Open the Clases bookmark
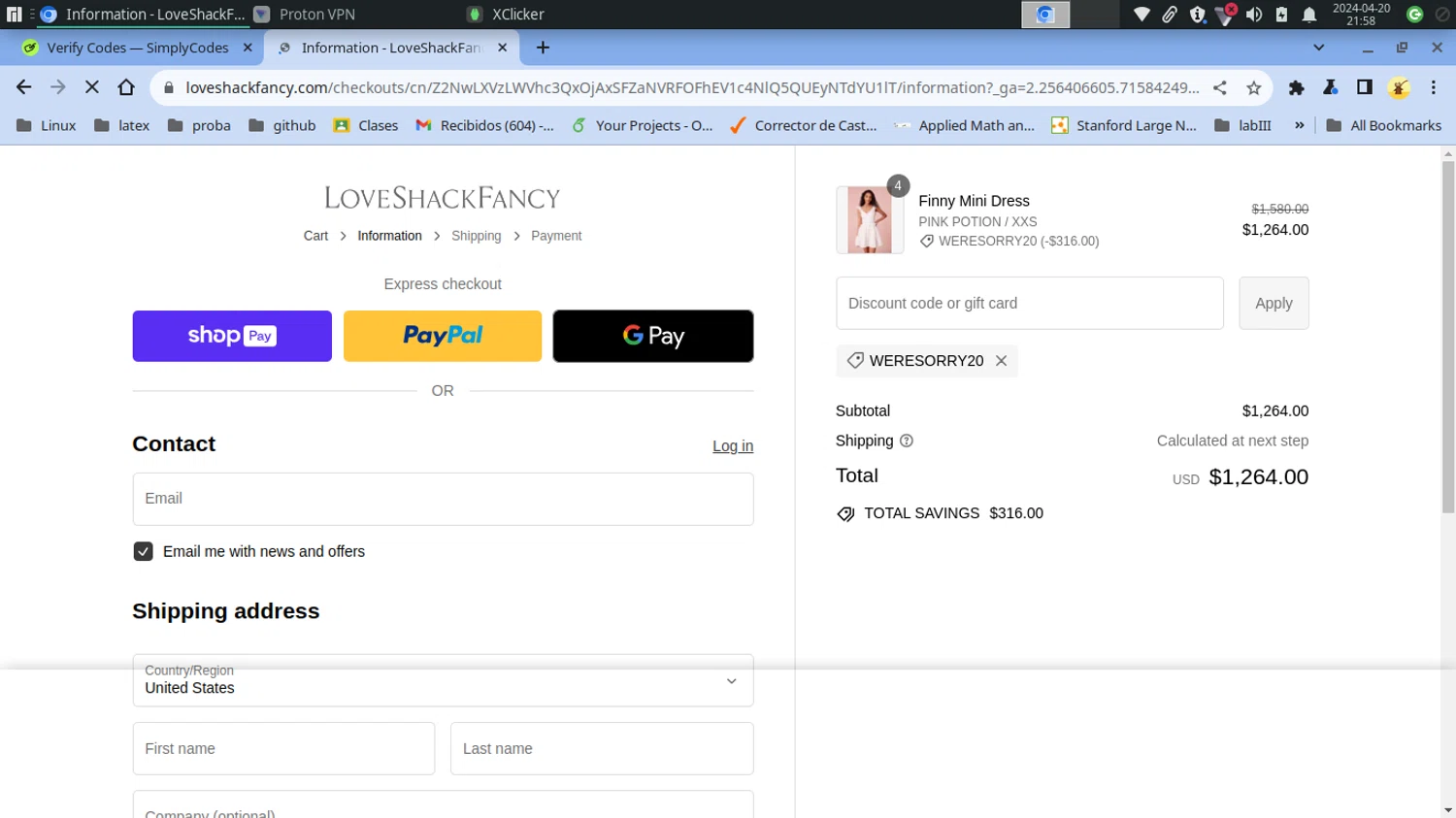This screenshot has width=1456, height=818. point(365,125)
